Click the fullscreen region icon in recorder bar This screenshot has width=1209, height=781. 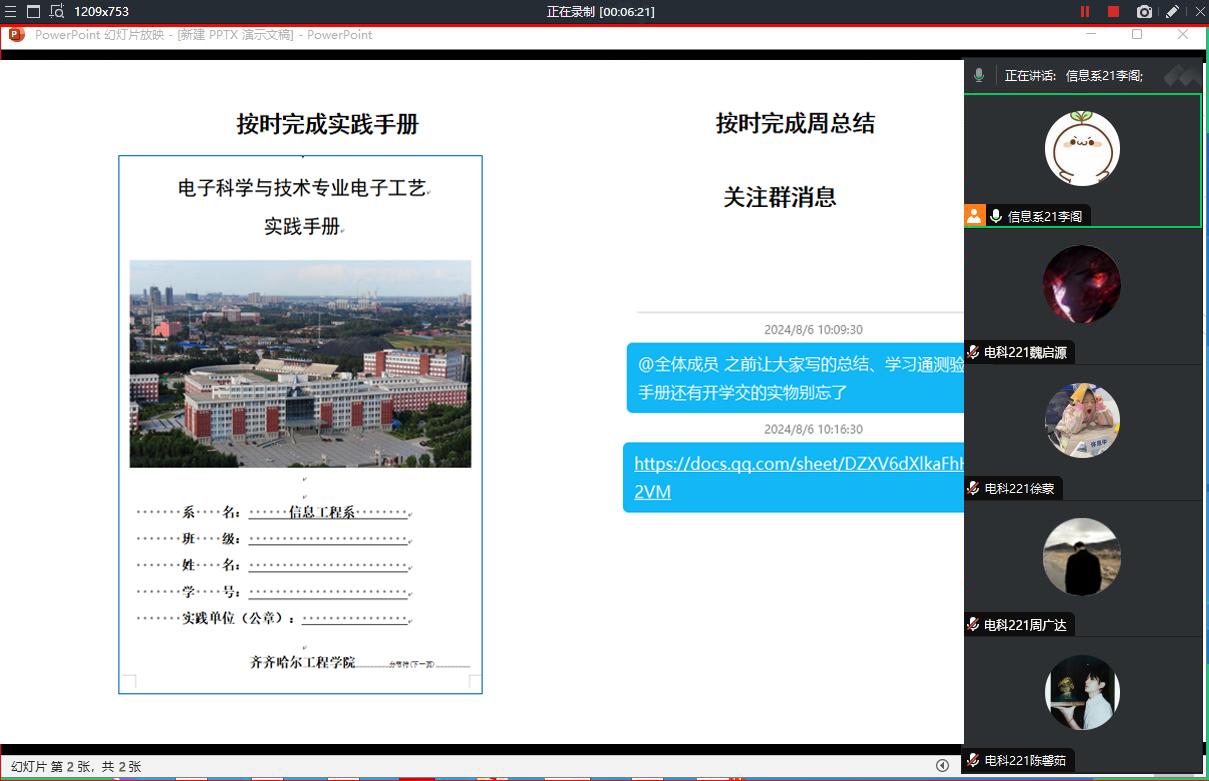pyautogui.click(x=33, y=12)
